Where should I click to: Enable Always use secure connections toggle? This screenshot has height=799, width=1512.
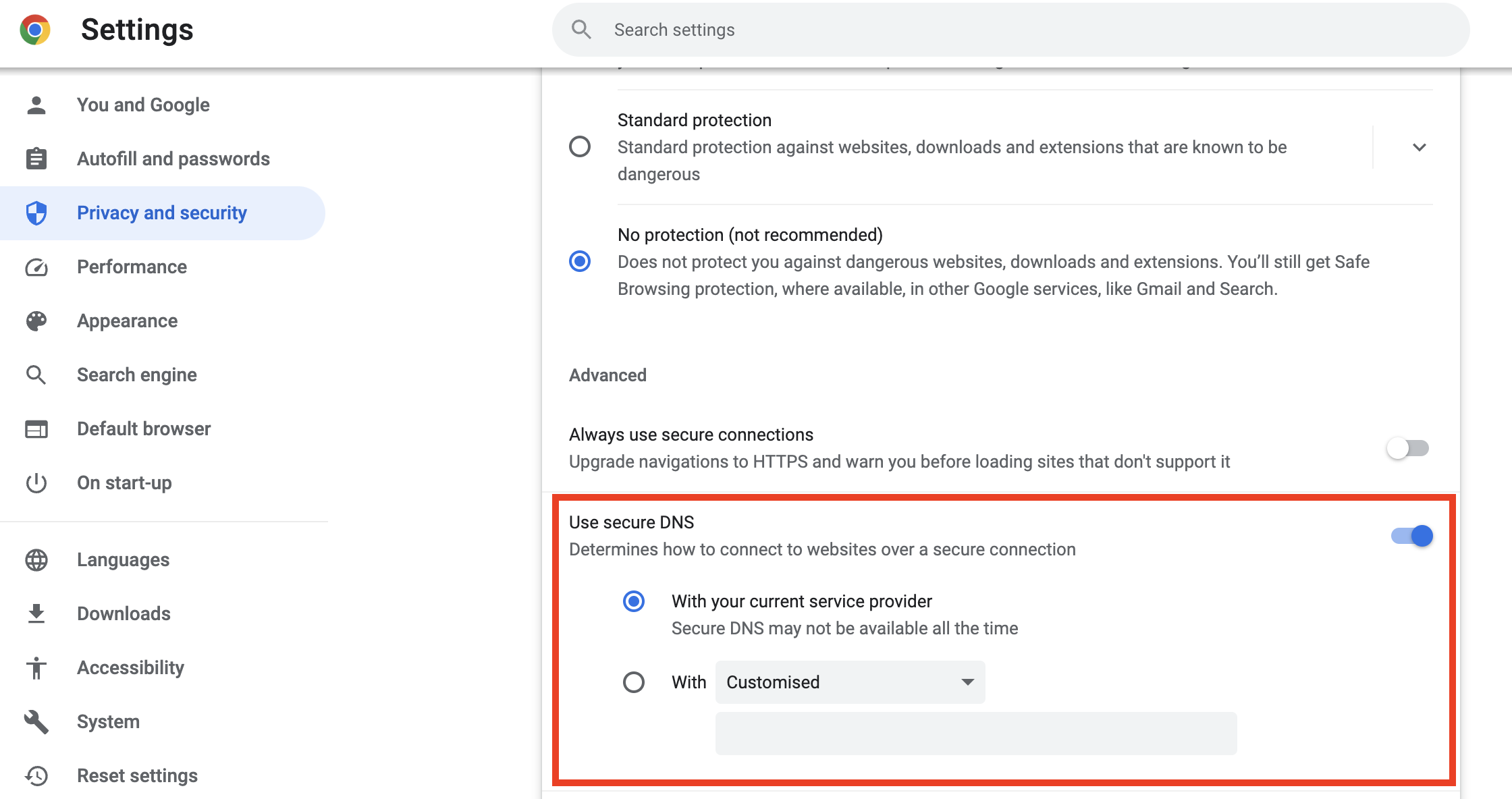1408,448
